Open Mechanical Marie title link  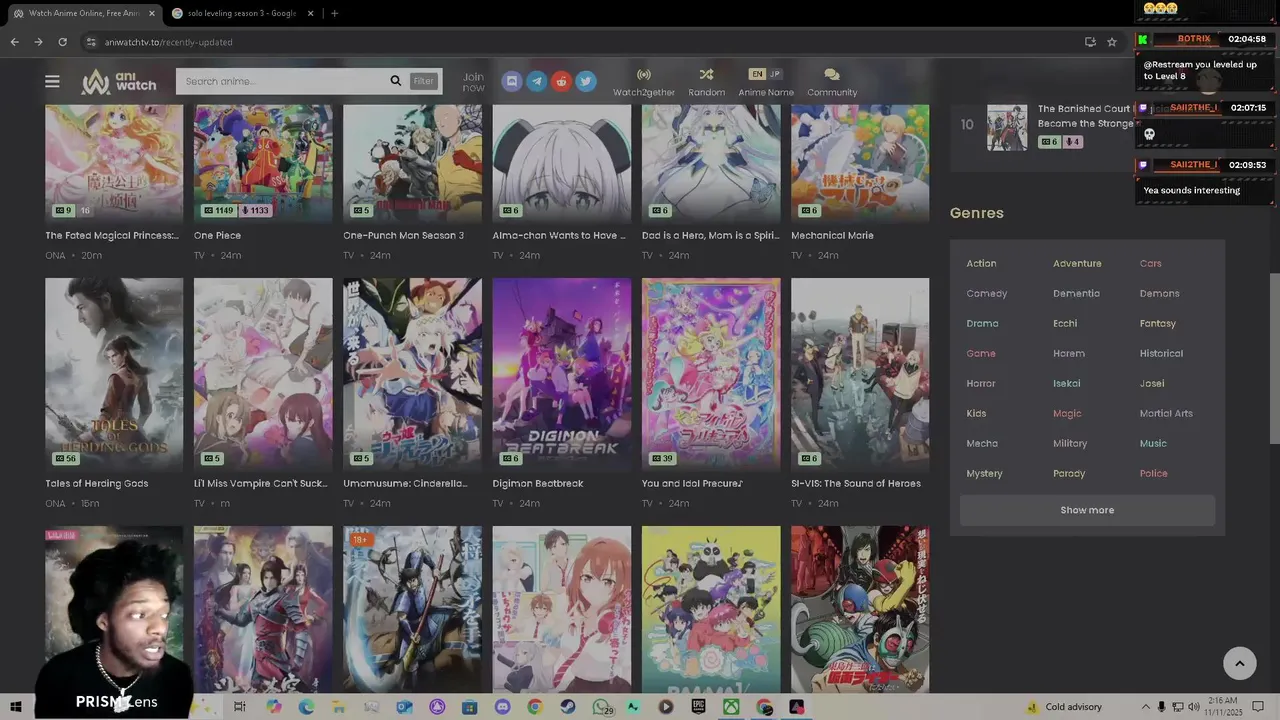click(832, 235)
